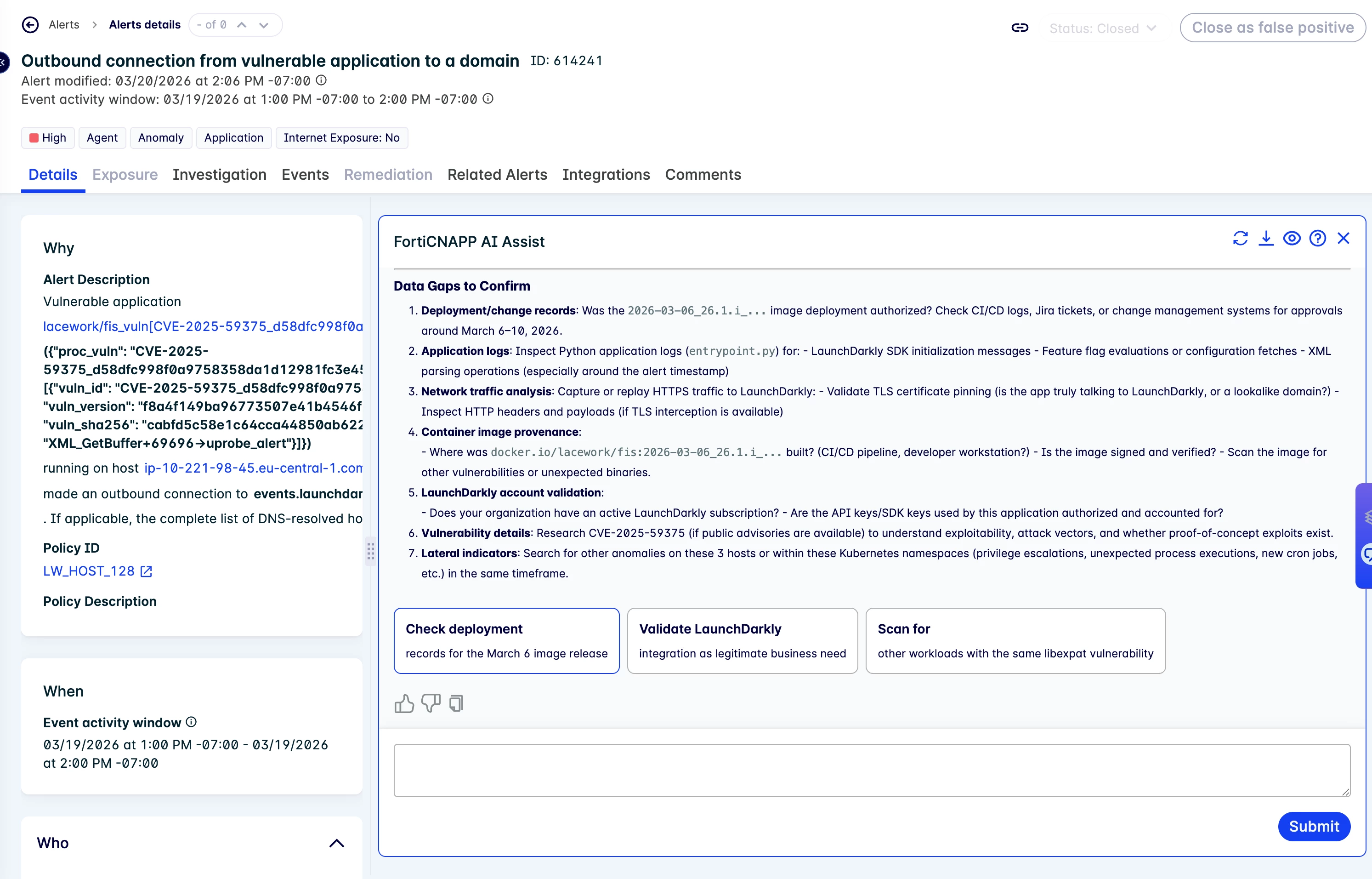Open the Comments tab
Screen dimensions: 1372x879
[x=703, y=175]
